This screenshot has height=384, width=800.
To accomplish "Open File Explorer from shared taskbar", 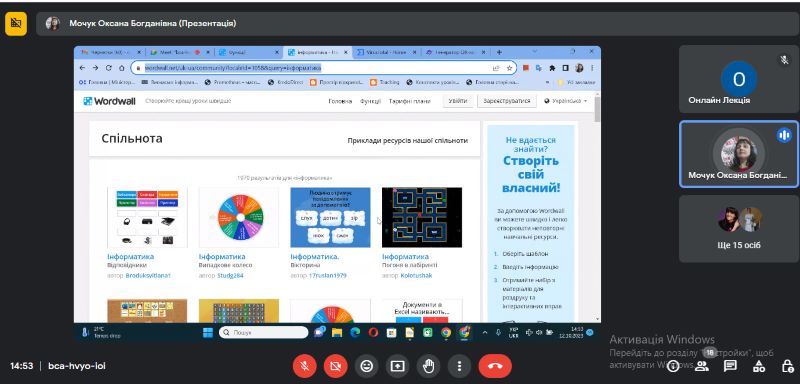I will click(x=336, y=332).
